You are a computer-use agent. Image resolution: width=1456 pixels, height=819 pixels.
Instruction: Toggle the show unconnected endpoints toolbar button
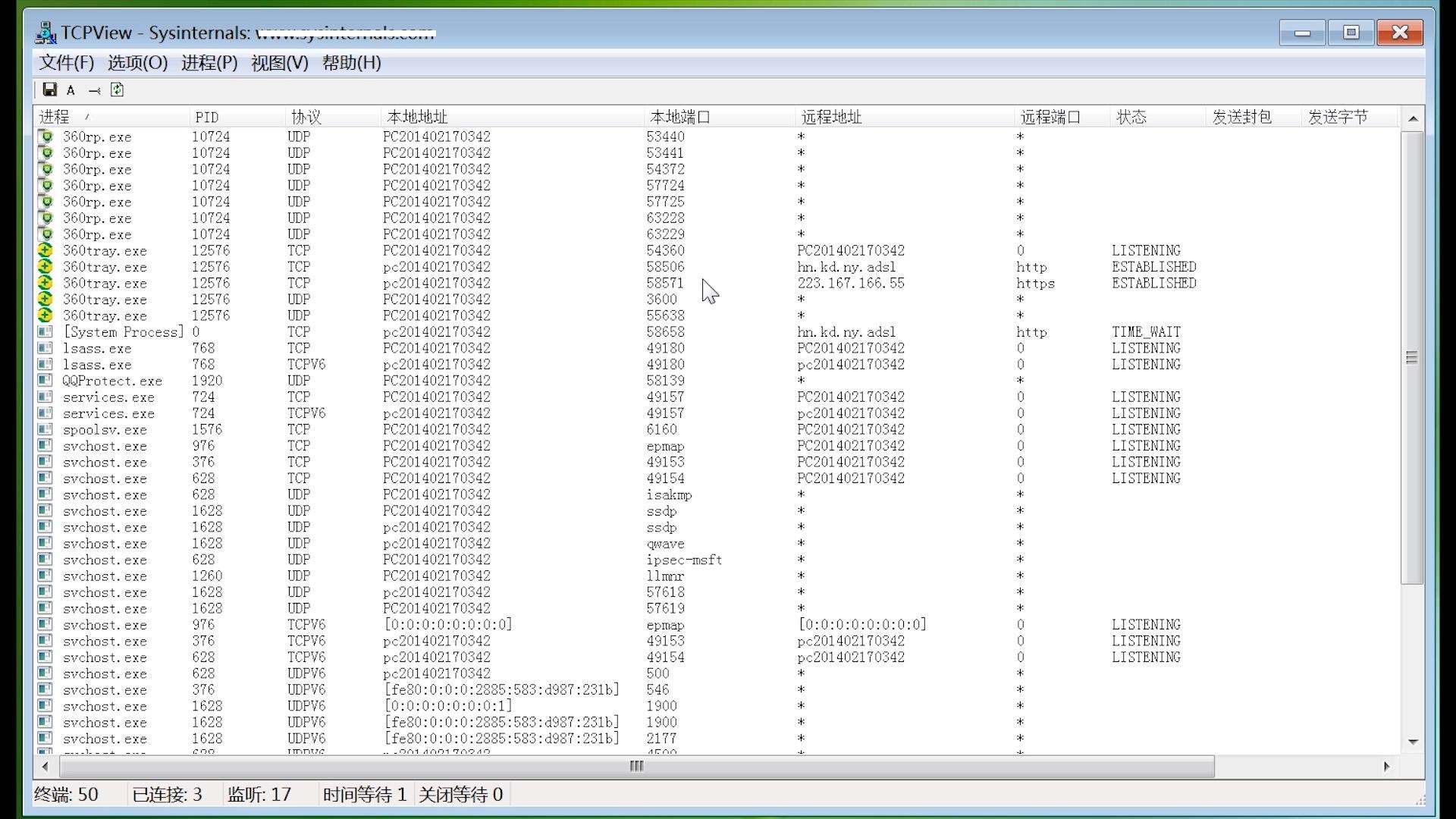tap(94, 91)
